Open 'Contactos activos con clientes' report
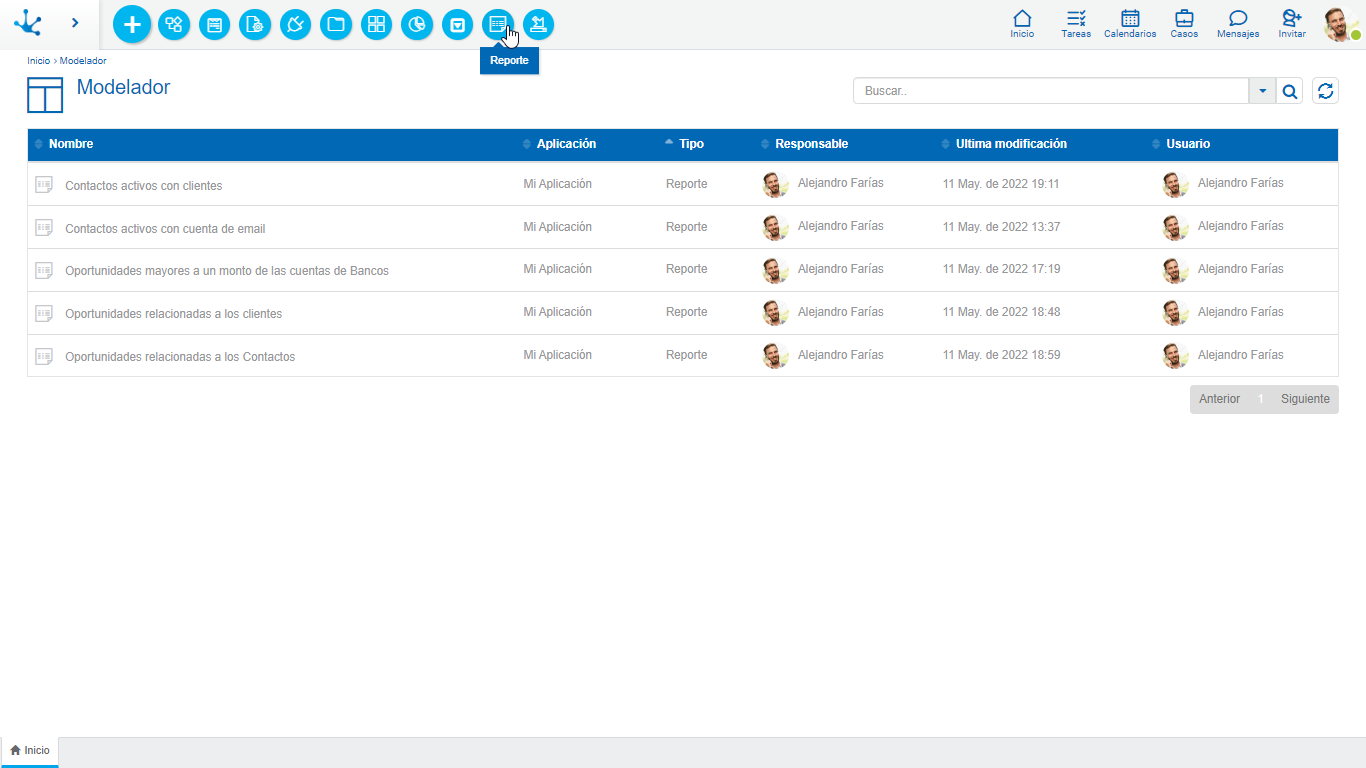 click(x=144, y=186)
